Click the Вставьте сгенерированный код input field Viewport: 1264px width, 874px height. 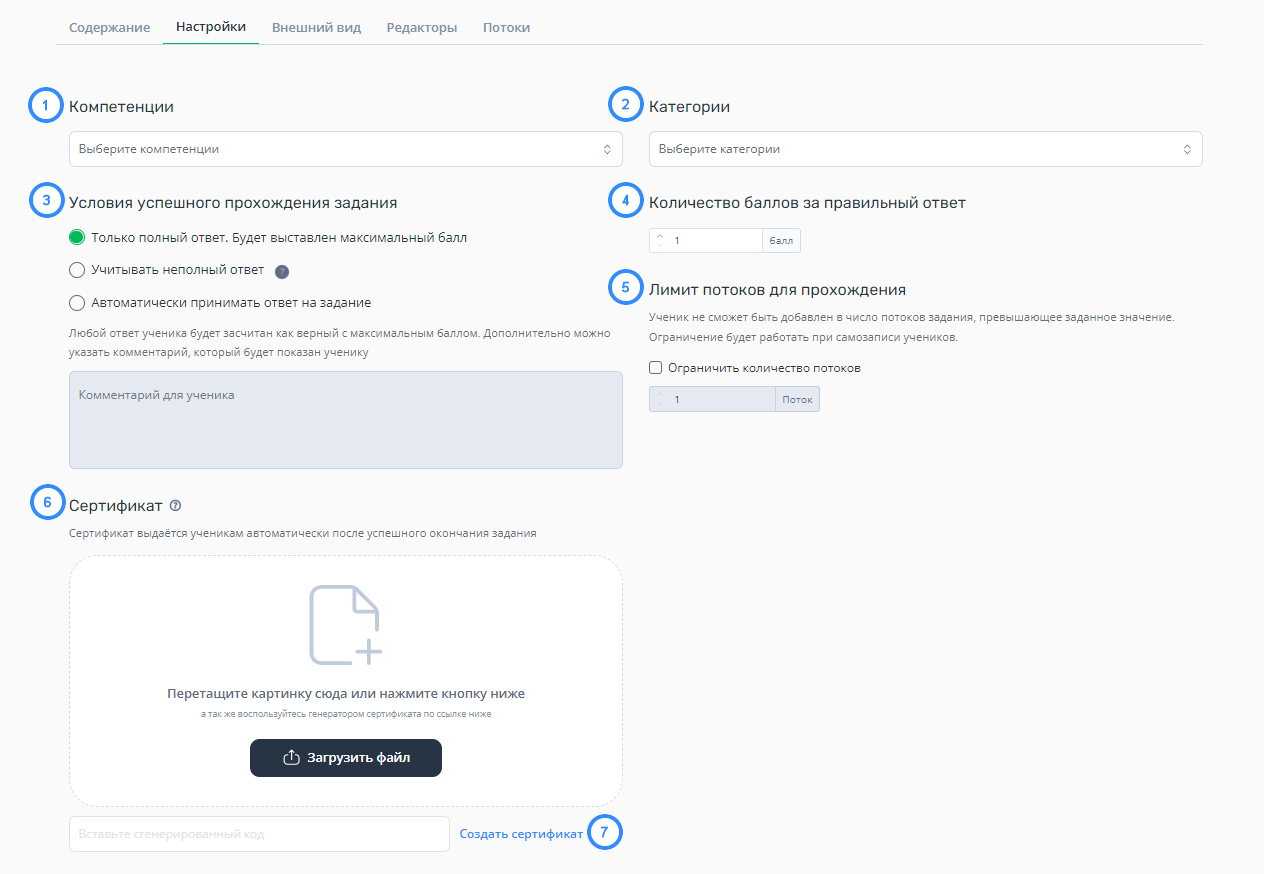tap(259, 834)
